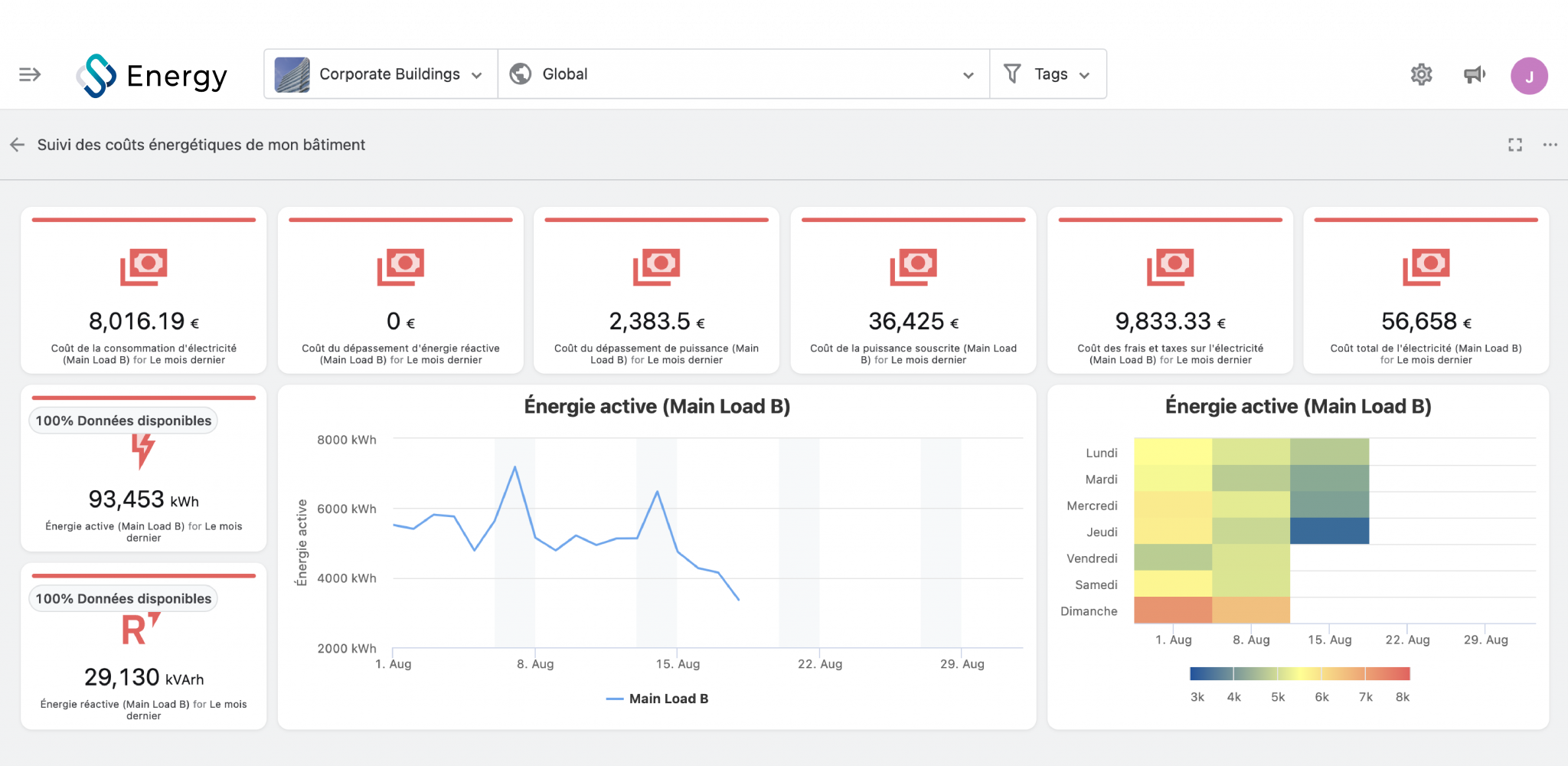This screenshot has height=766, width=1568.
Task: Click the money icon above 36,425 €
Action: pos(913,267)
